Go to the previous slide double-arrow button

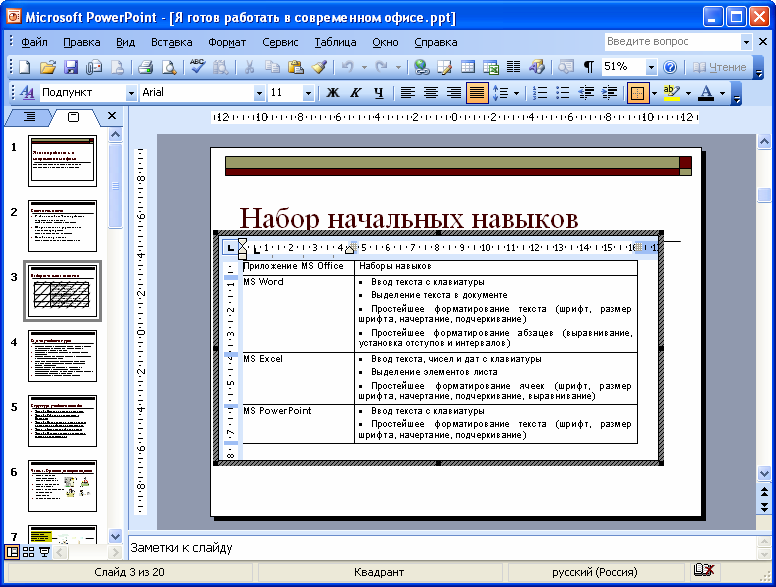pos(764,491)
